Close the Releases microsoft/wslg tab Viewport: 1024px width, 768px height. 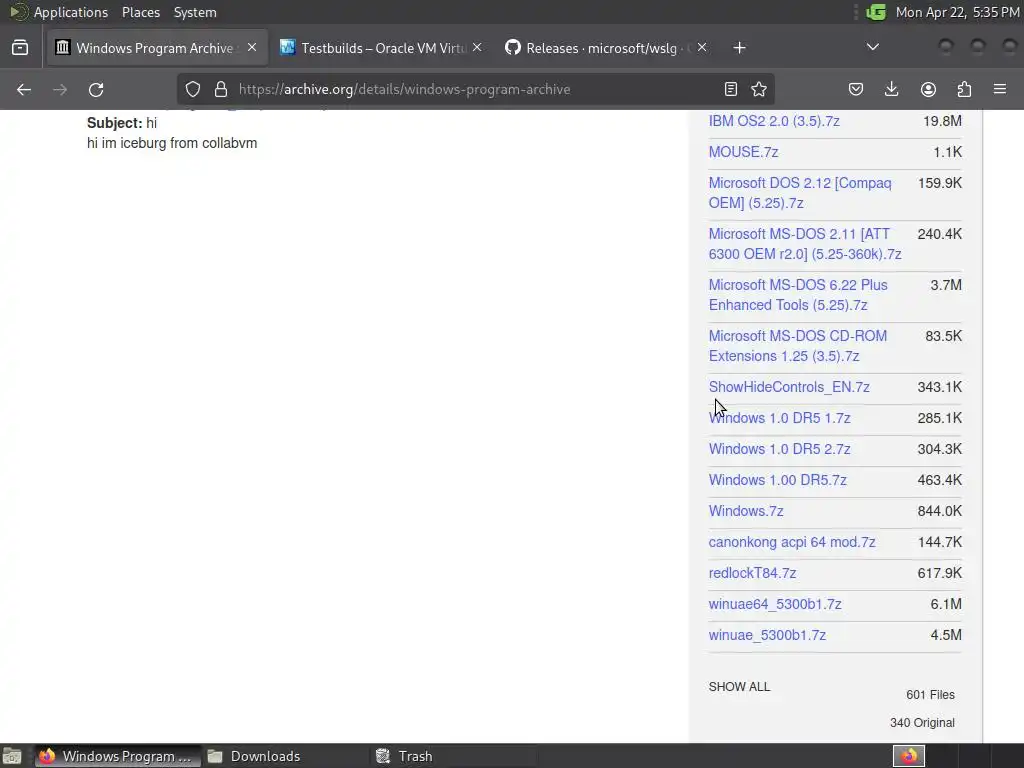tap(702, 48)
